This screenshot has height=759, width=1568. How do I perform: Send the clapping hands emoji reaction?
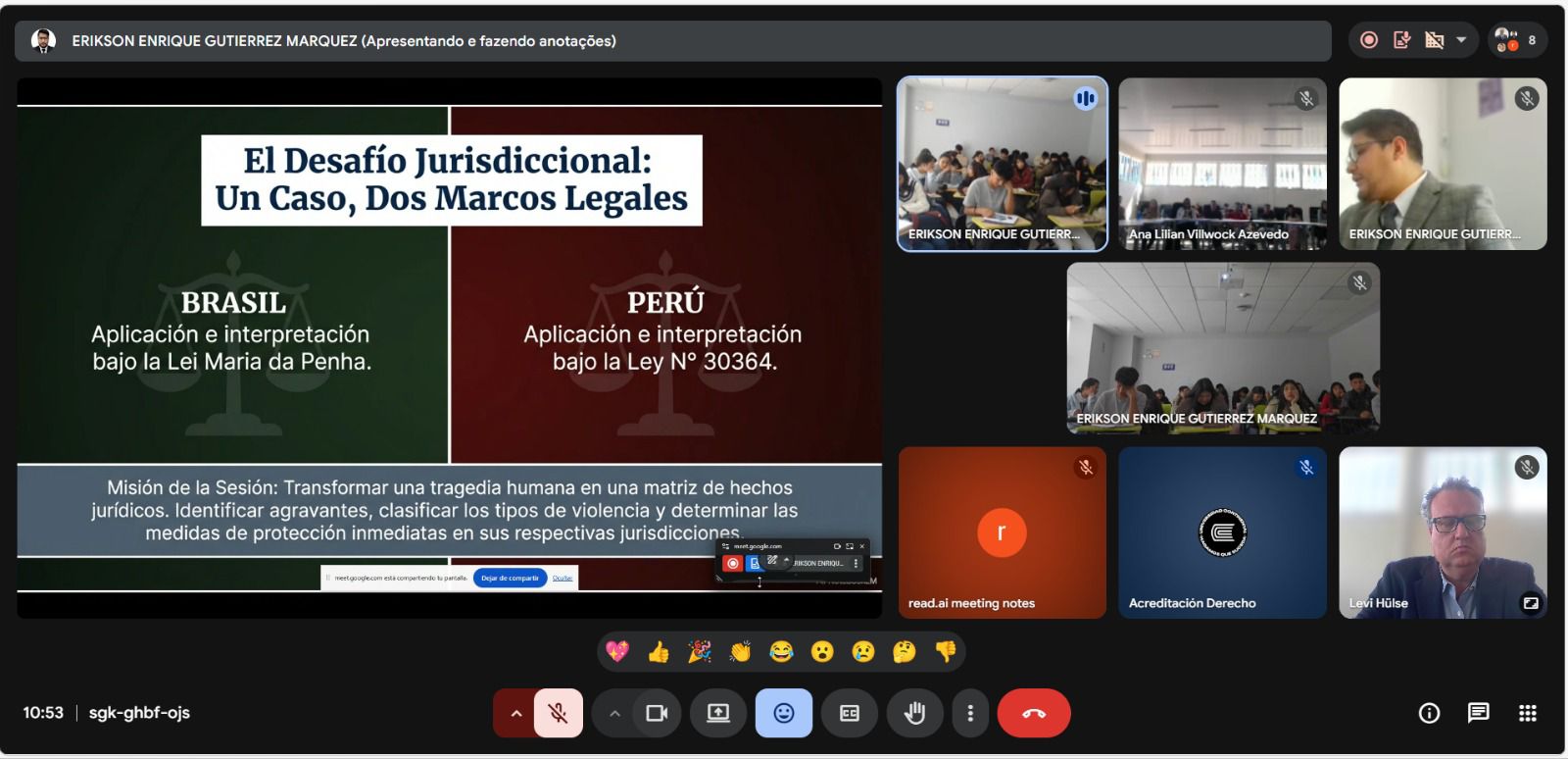740,651
